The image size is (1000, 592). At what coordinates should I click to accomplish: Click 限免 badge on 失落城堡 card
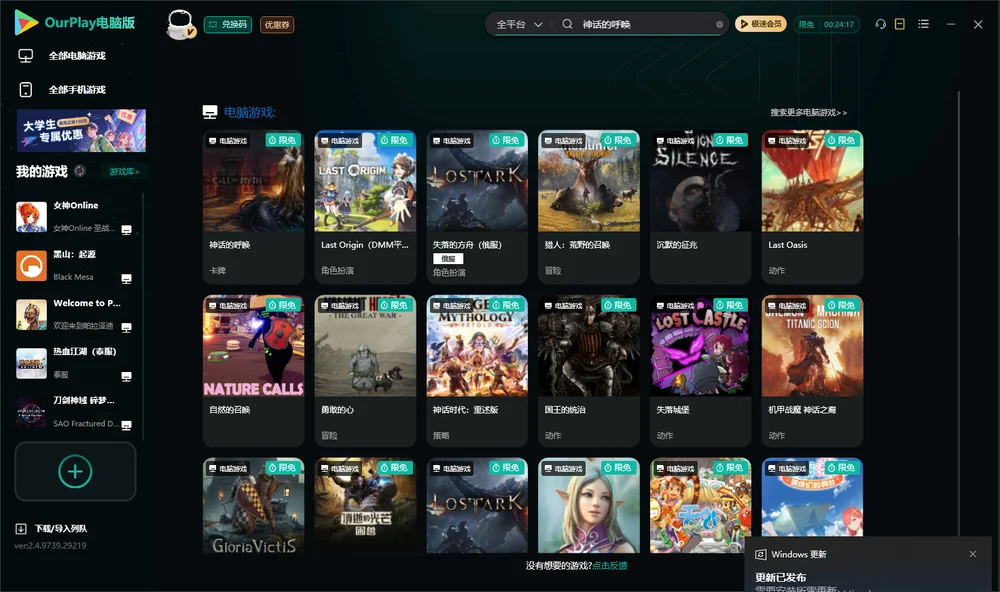730,305
